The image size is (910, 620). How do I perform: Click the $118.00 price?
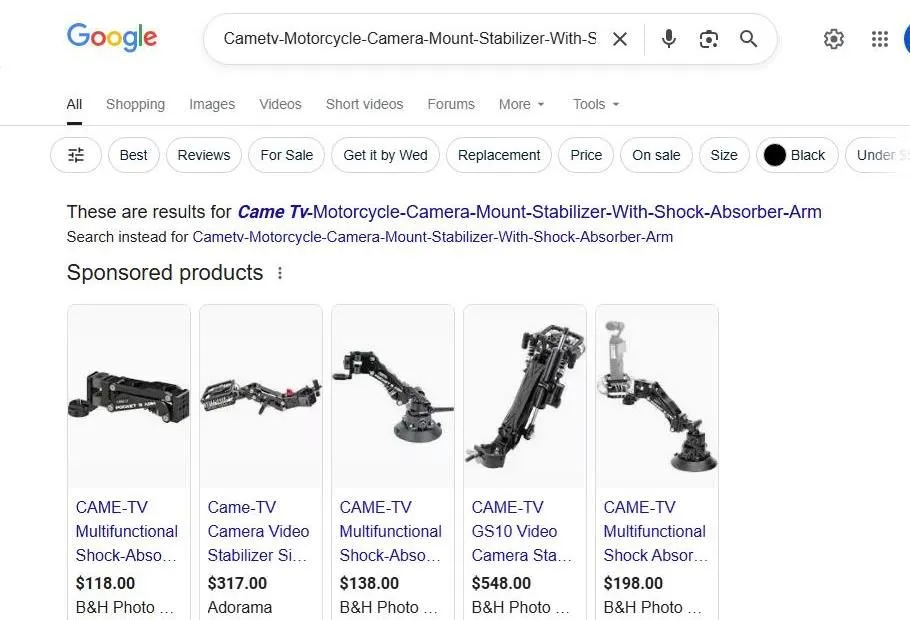point(105,583)
